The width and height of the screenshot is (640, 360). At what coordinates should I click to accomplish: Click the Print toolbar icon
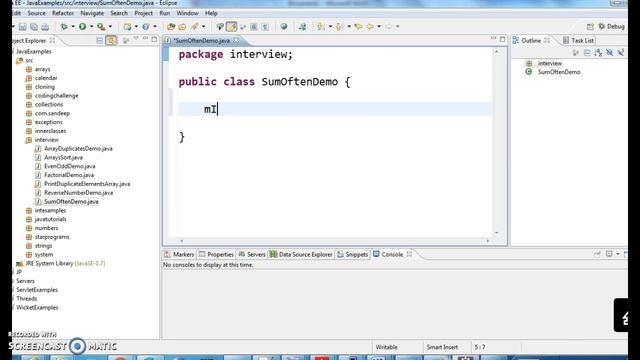pos(45,27)
